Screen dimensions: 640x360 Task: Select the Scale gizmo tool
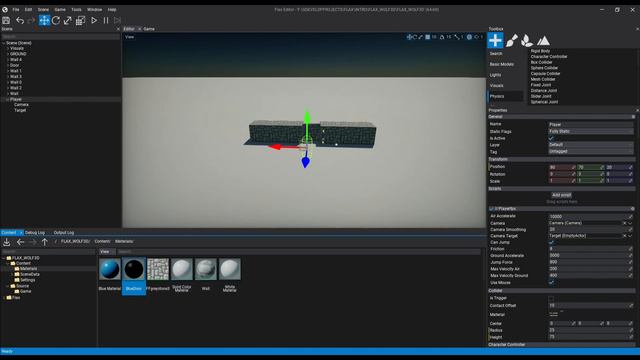coord(68,20)
